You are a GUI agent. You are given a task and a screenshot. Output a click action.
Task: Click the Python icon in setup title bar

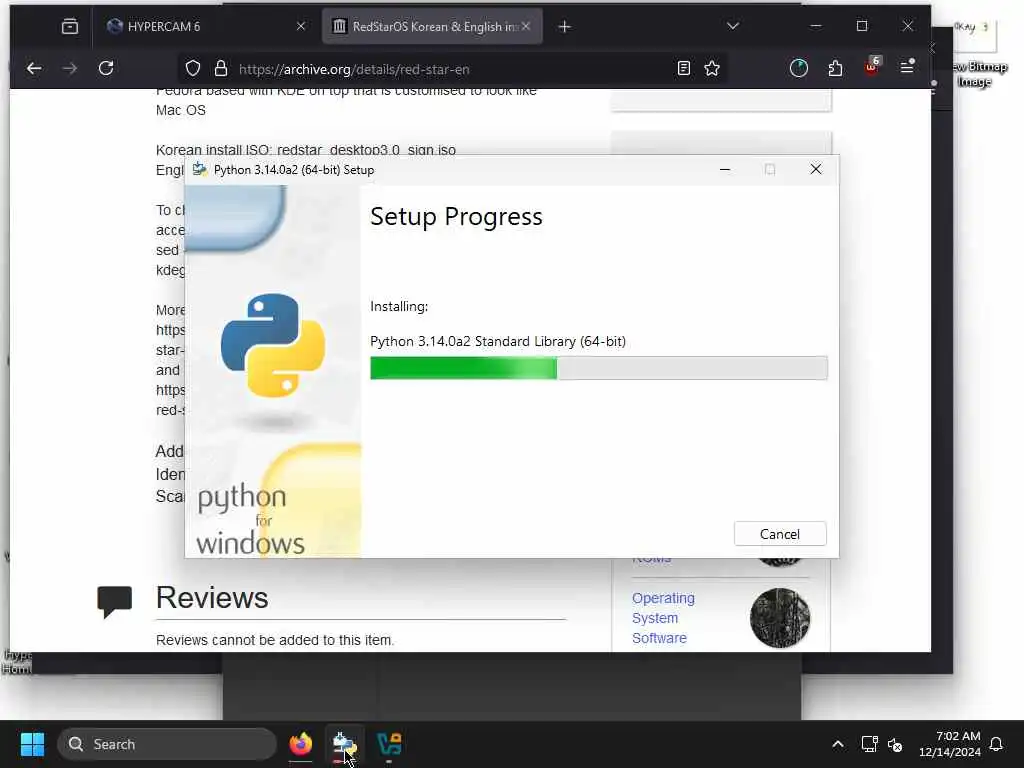pyautogui.click(x=200, y=169)
